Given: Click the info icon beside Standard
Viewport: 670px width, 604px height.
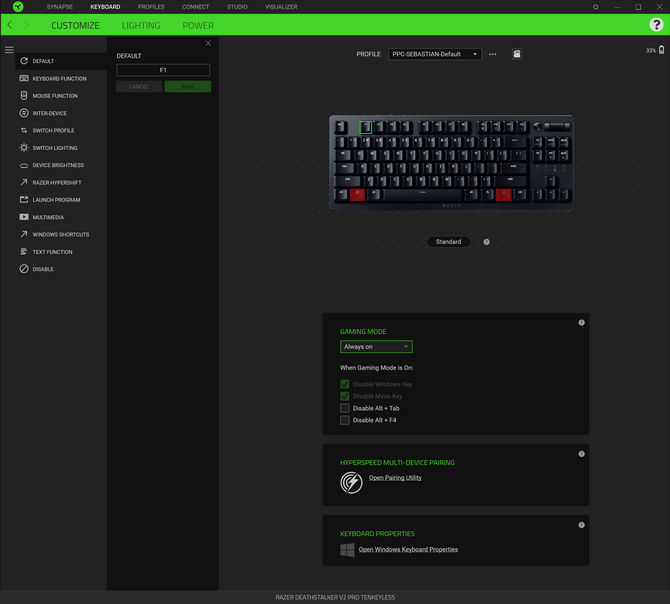Looking at the screenshot, I should click(x=486, y=242).
